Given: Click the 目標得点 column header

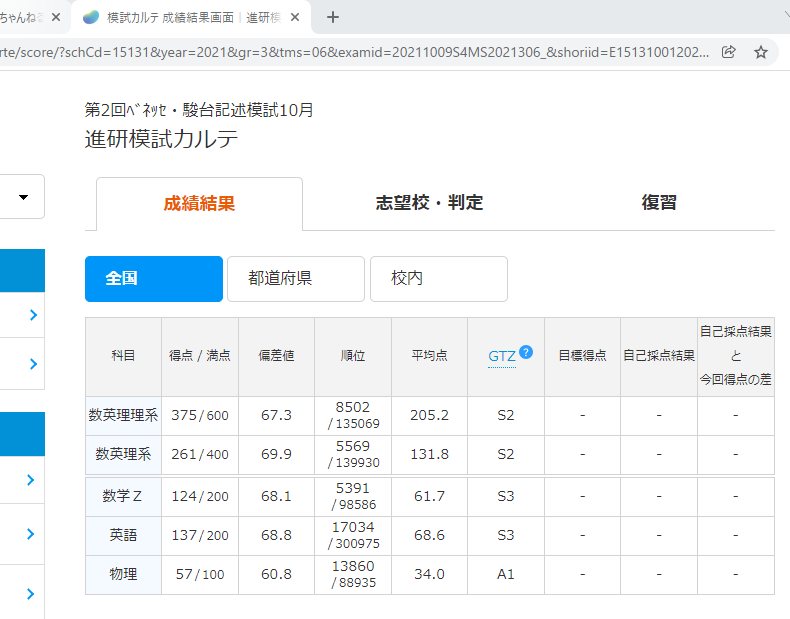Looking at the screenshot, I should tap(582, 356).
